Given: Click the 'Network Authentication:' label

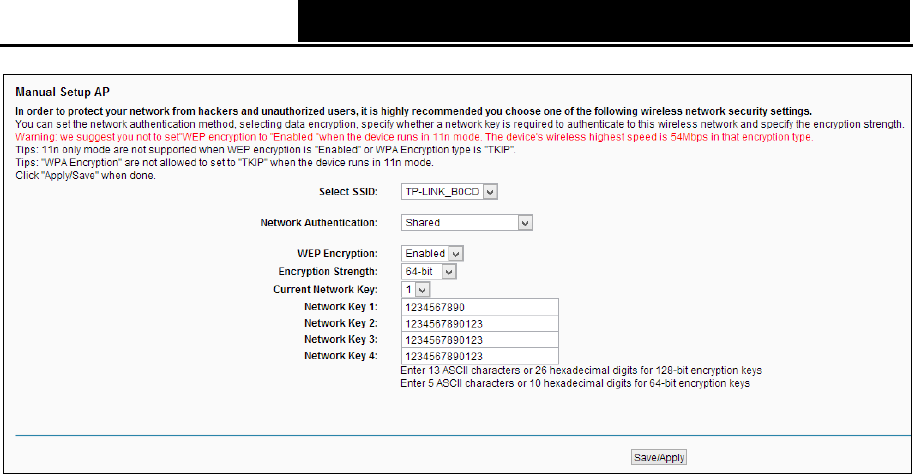Looking at the screenshot, I should [319, 222].
